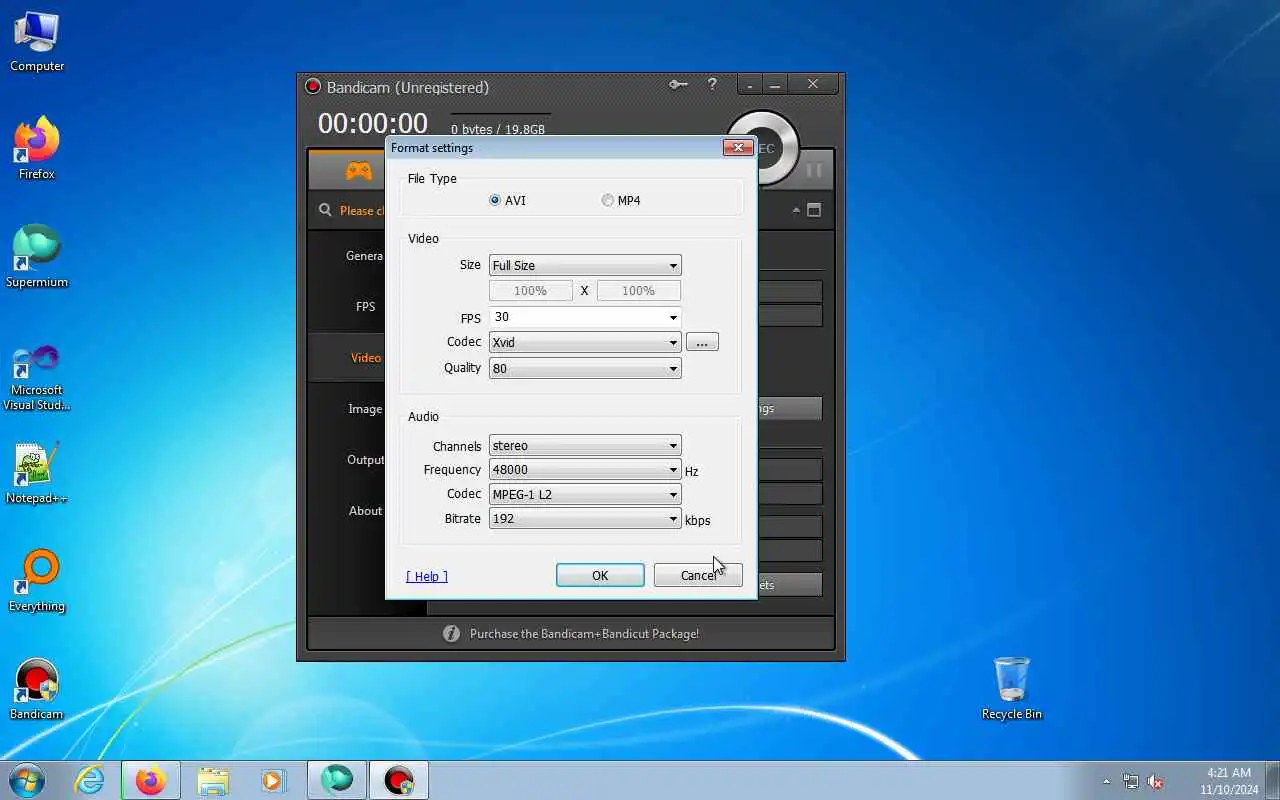
Task: Click the Bandicam help question mark icon
Action: click(712, 85)
